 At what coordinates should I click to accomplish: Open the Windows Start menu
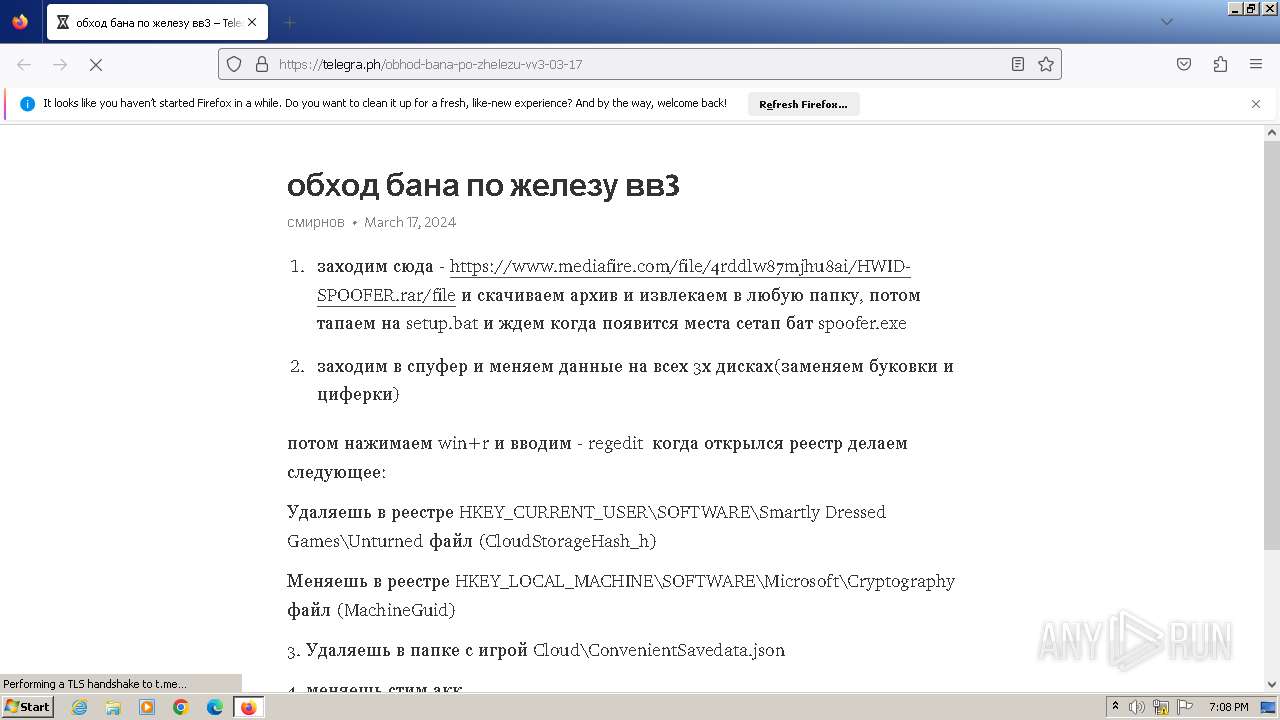point(28,707)
